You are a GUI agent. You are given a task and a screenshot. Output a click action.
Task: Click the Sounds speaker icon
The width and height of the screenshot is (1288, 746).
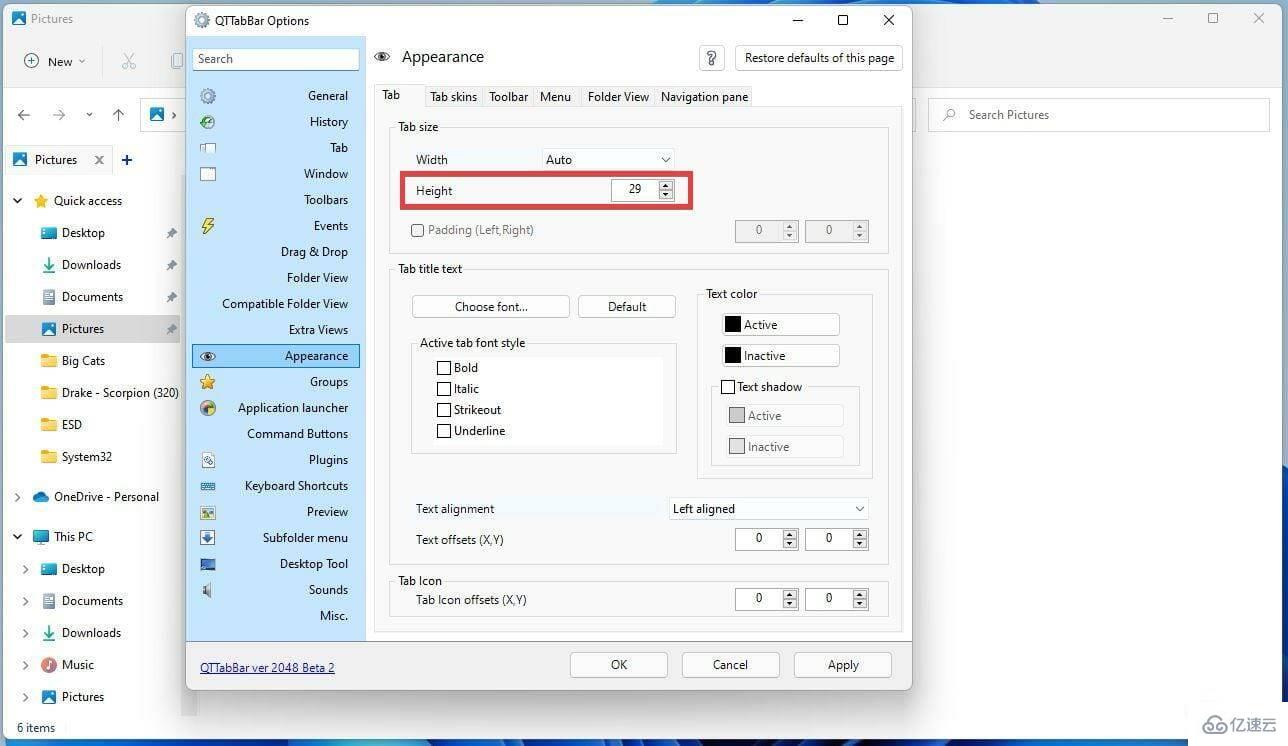[x=207, y=590]
